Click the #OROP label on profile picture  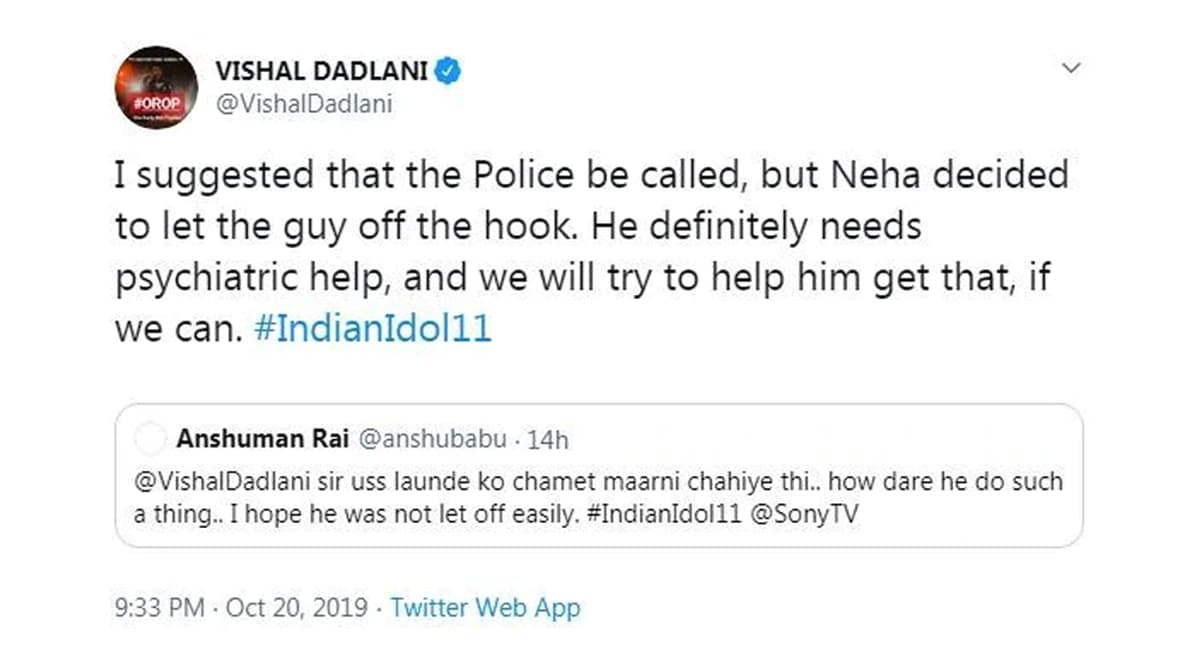155,103
